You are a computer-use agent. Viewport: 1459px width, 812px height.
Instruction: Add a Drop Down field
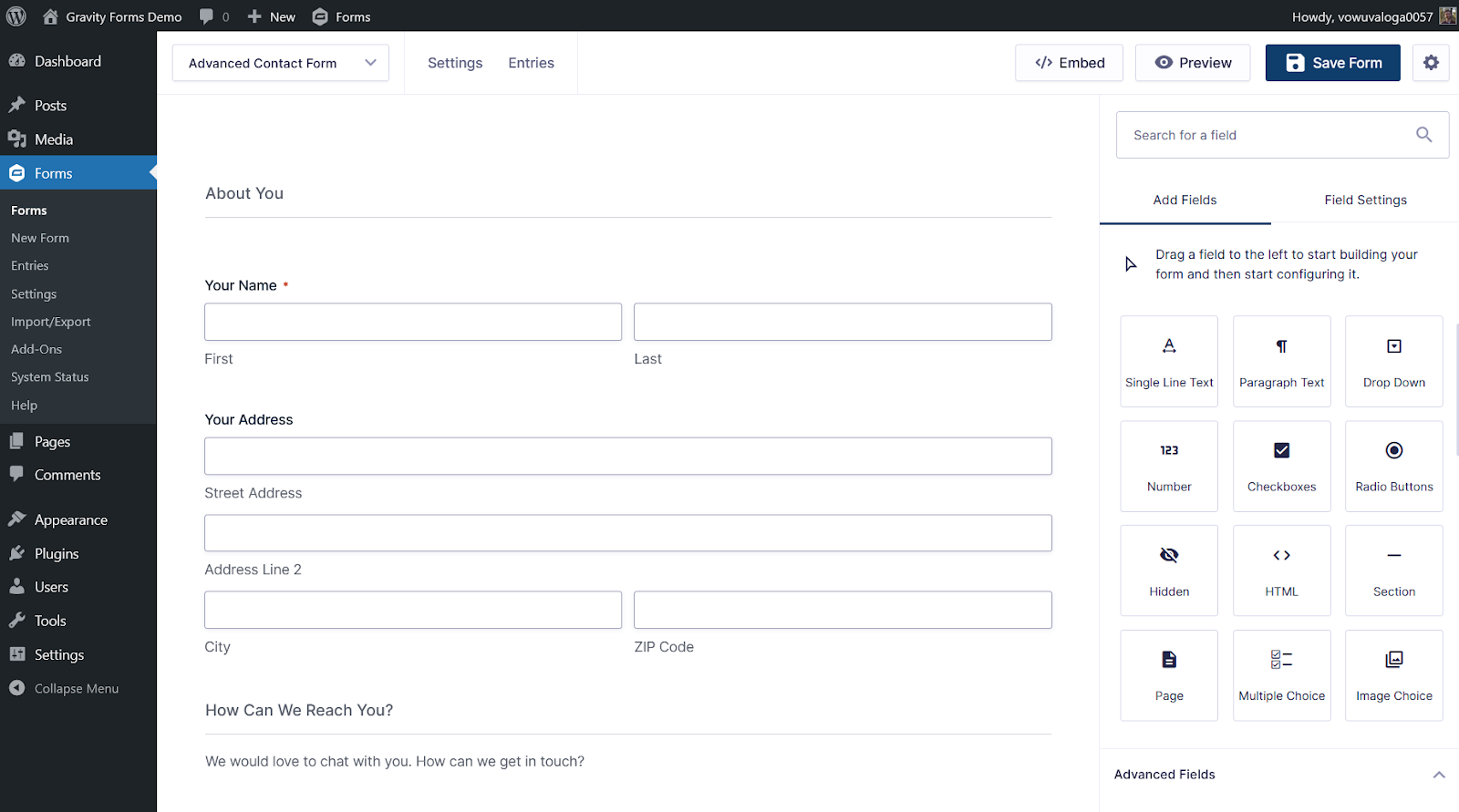[x=1393, y=361]
